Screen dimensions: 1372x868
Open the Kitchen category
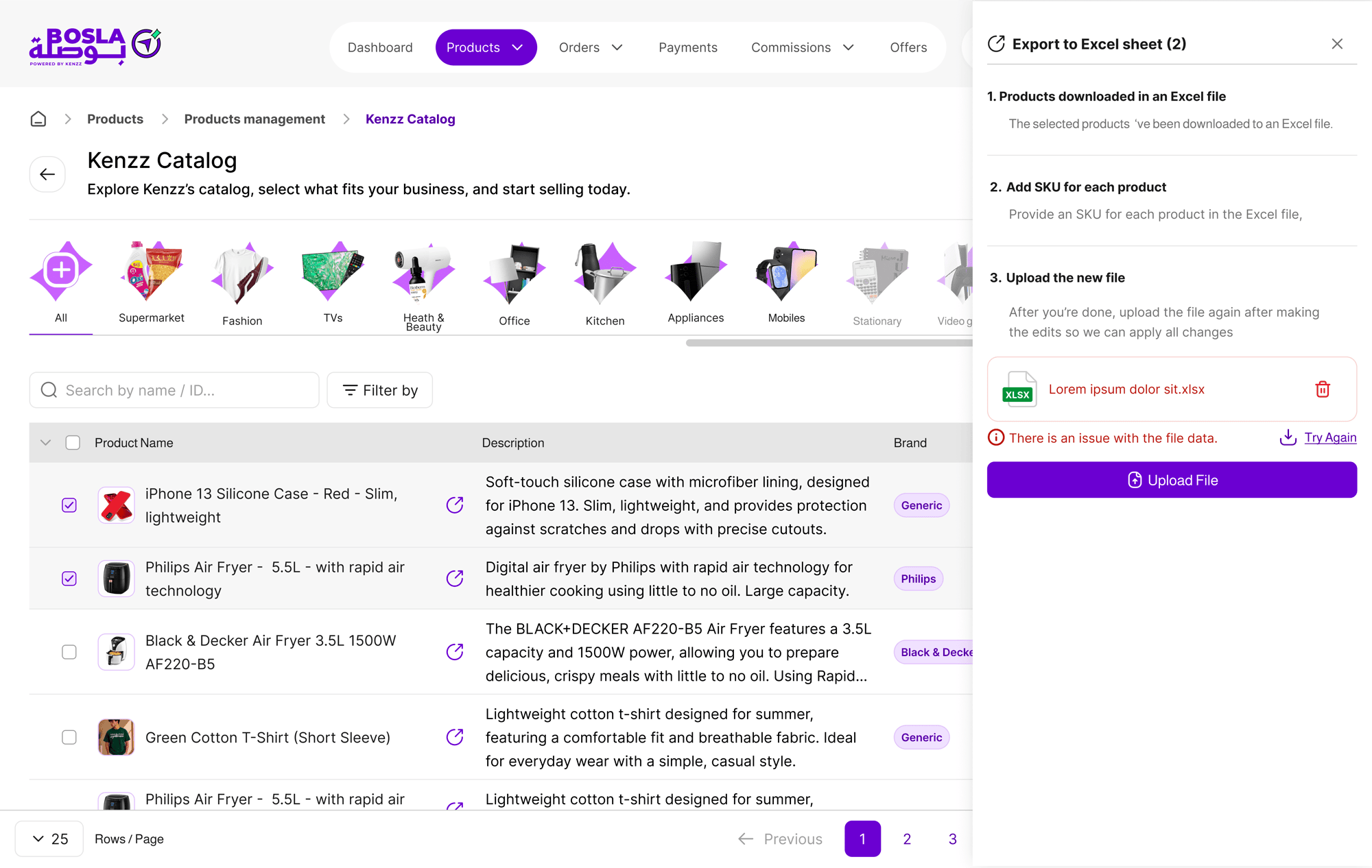[x=605, y=284]
